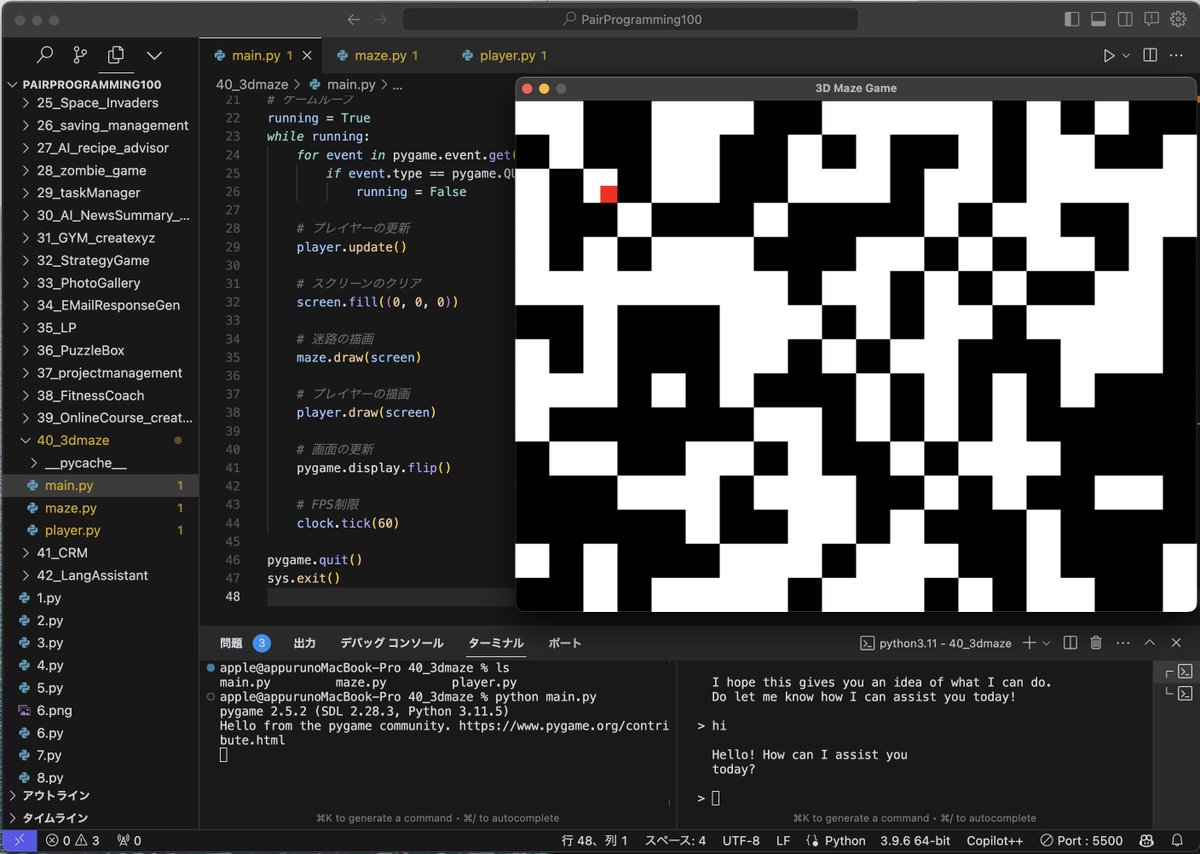Open the run options dropdown arrow
Image resolution: width=1200 pixels, height=854 pixels.
pos(1126,56)
